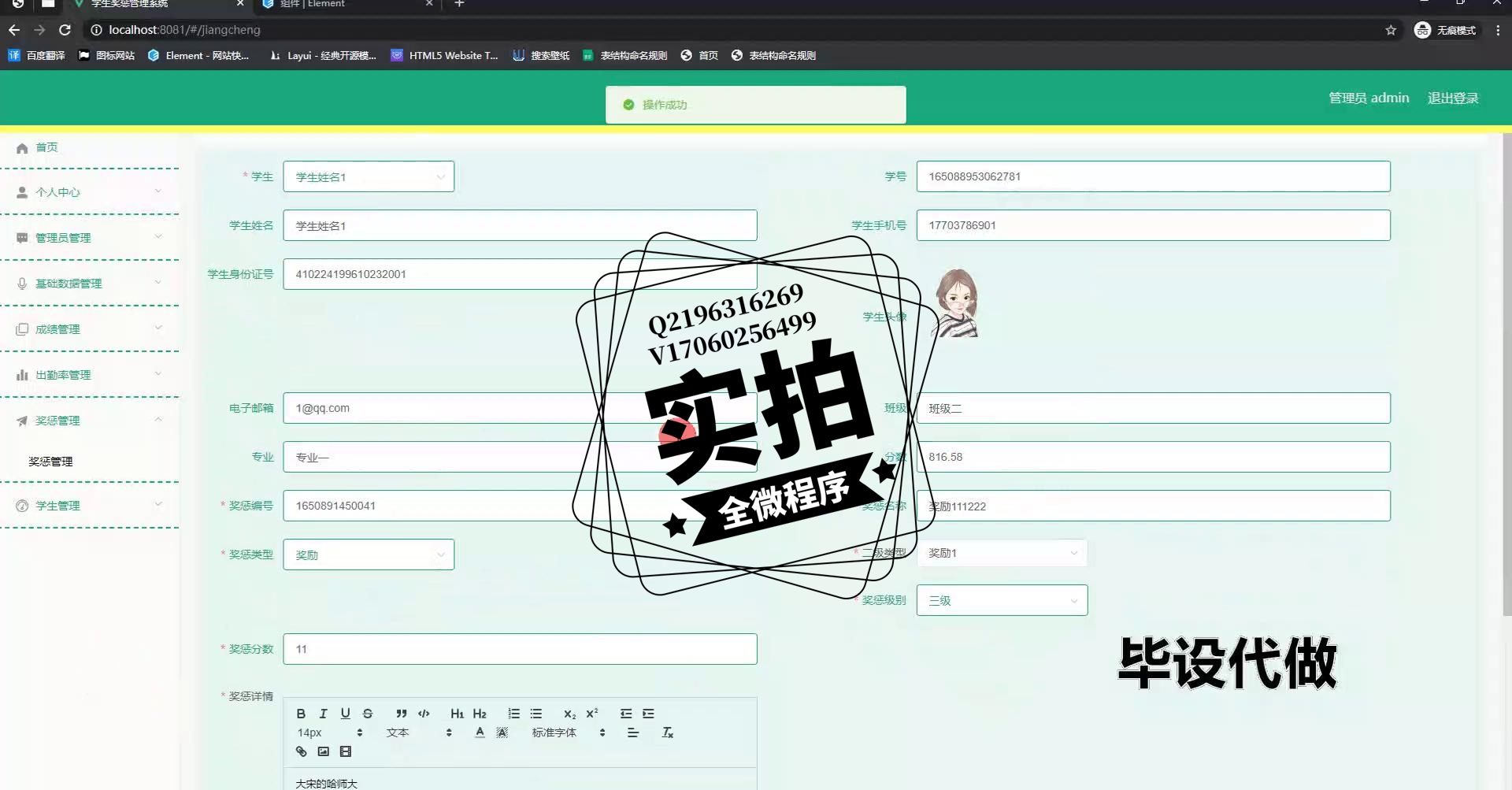
Task: Open the Layui bookmark
Action: click(323, 55)
